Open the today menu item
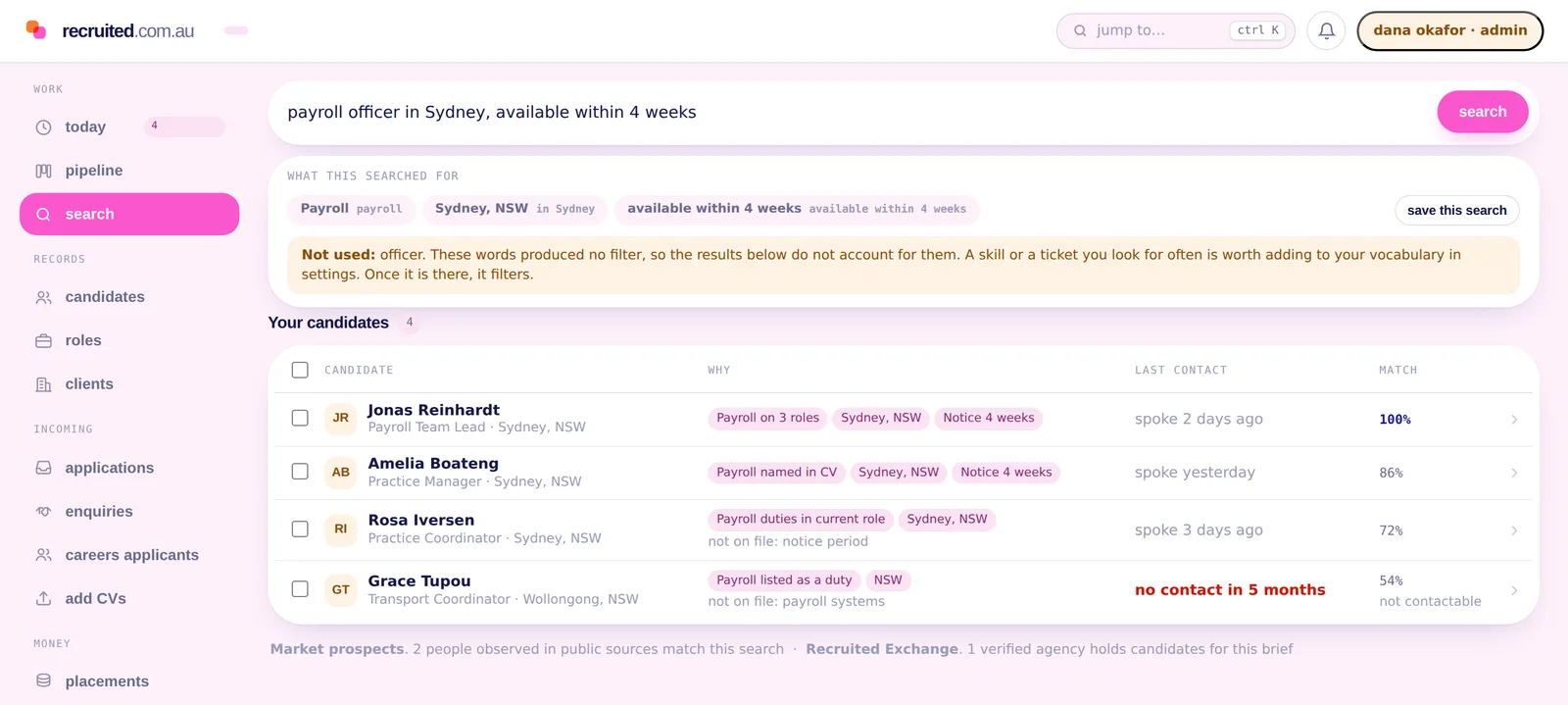 pyautogui.click(x=129, y=127)
